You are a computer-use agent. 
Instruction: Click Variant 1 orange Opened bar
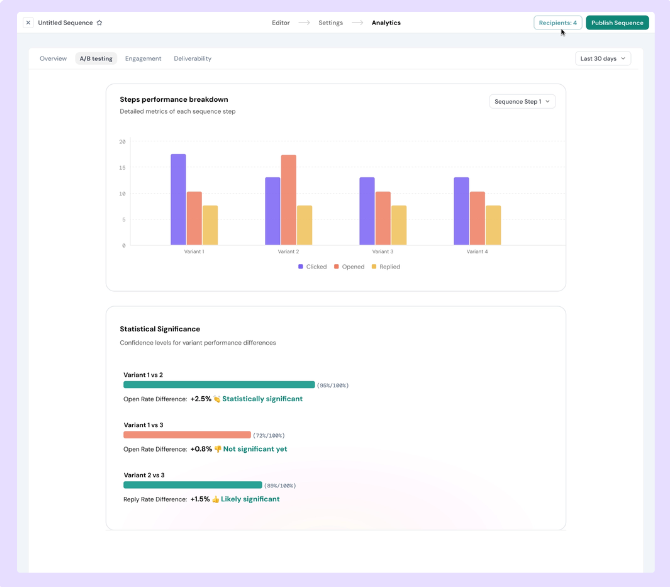pyautogui.click(x=194, y=218)
